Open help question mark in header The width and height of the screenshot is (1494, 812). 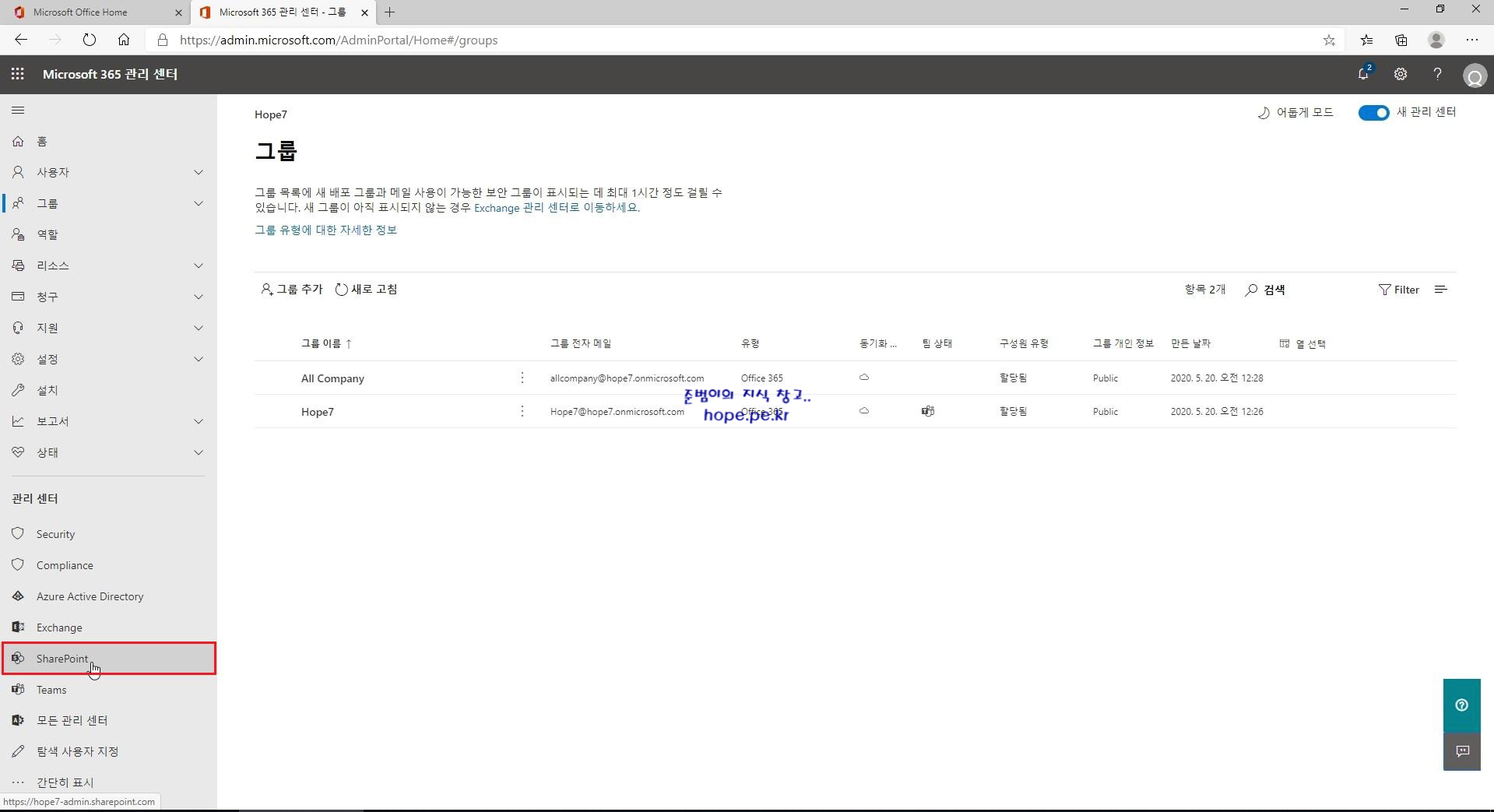[x=1437, y=74]
